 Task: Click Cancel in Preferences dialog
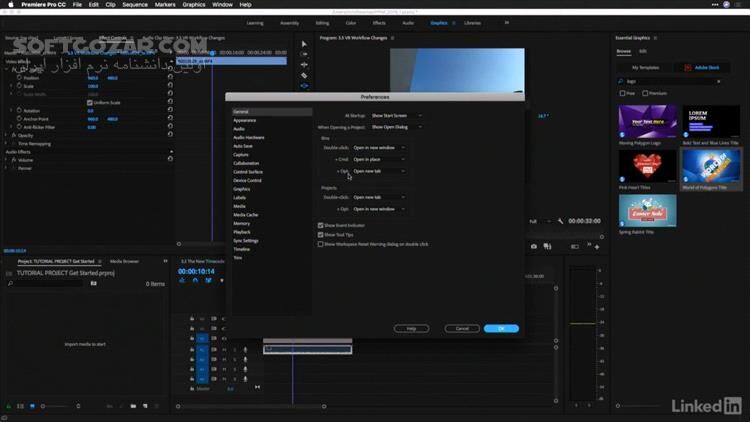[x=462, y=329]
